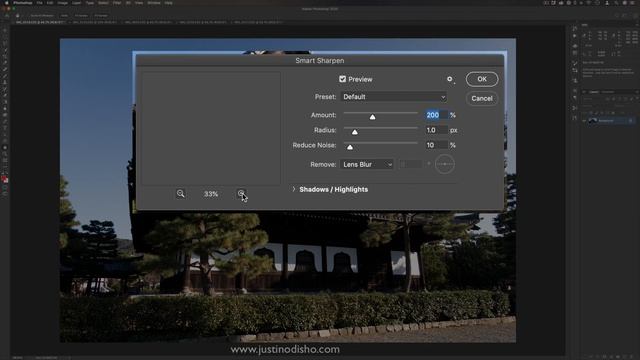Click the red foreground color swatch in the toolbar

[x=4, y=179]
